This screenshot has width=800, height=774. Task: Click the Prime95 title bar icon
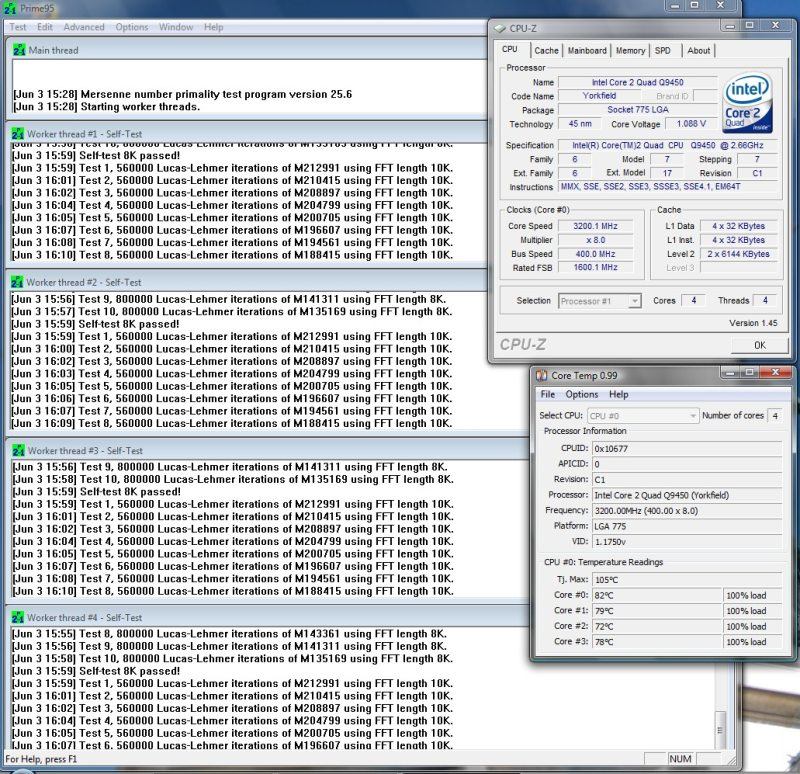(x=10, y=8)
